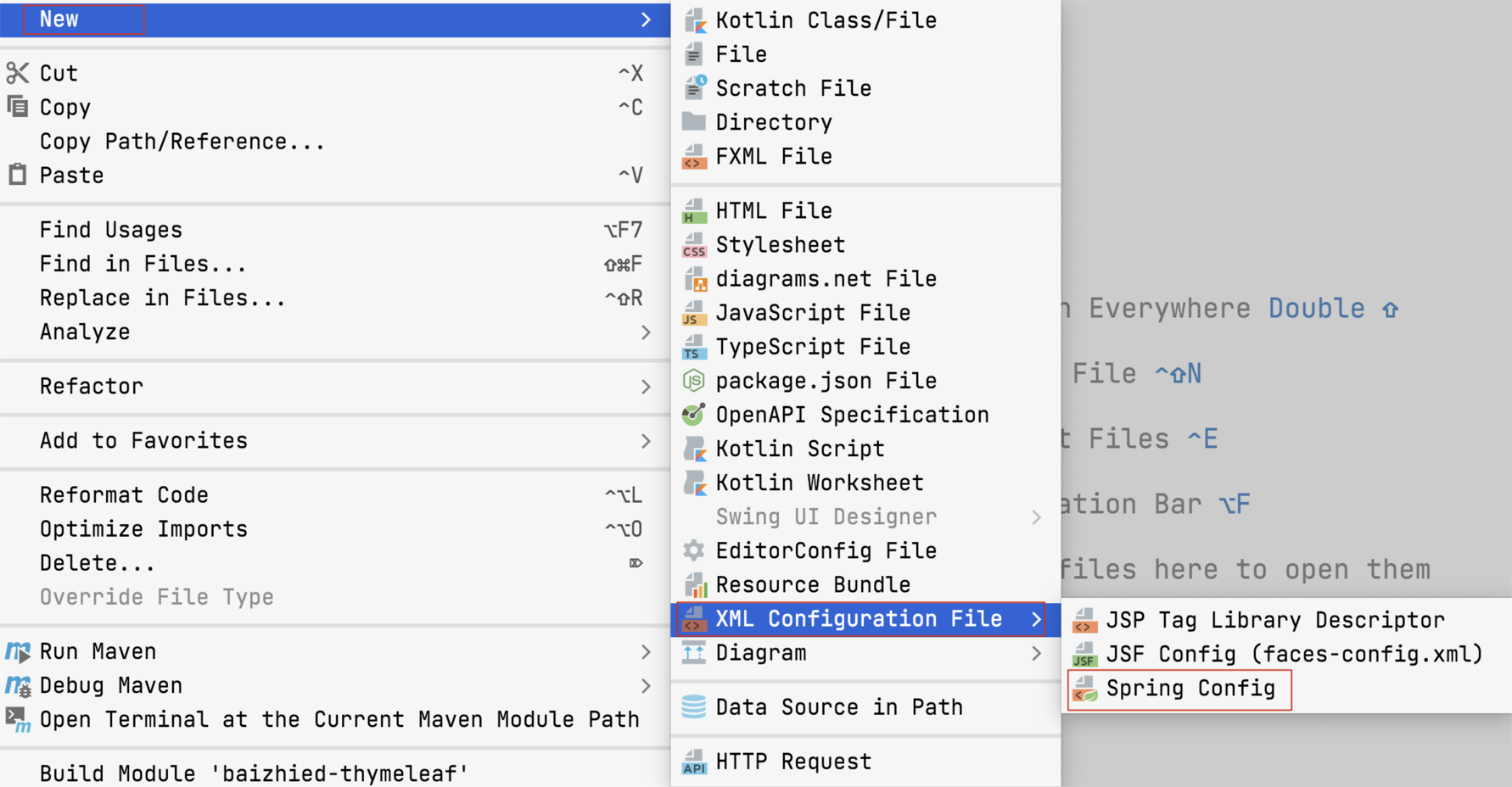Click the Spring Config leaf icon

coord(1084,689)
